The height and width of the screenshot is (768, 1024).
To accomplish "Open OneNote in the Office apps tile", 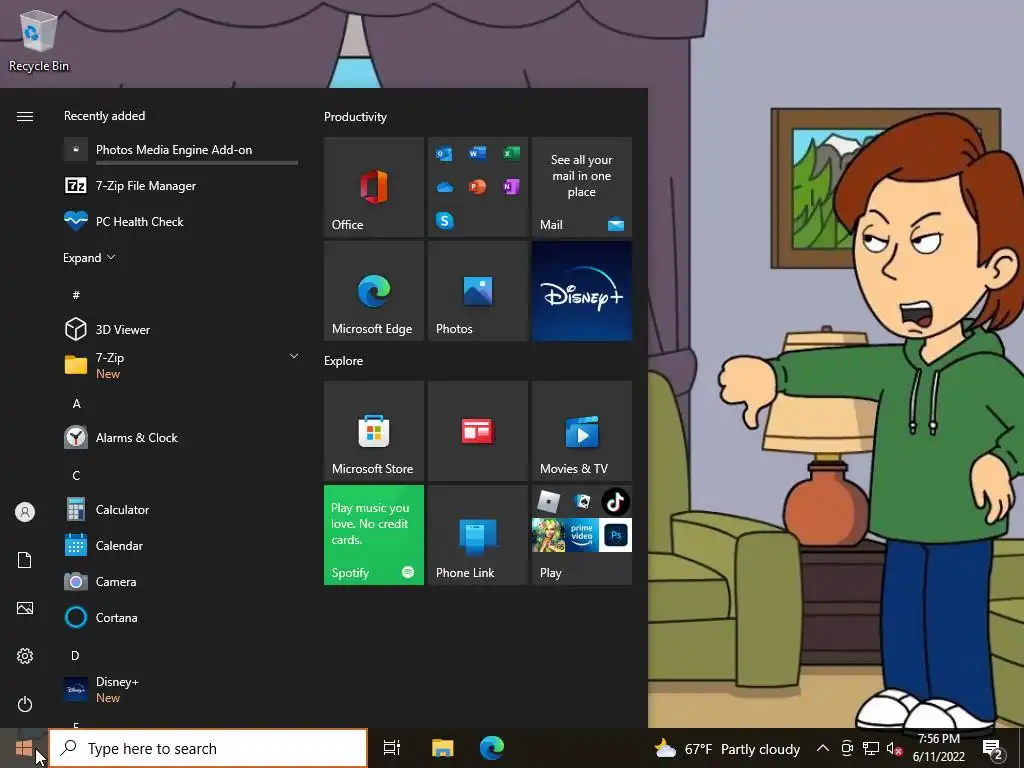I will (511, 187).
